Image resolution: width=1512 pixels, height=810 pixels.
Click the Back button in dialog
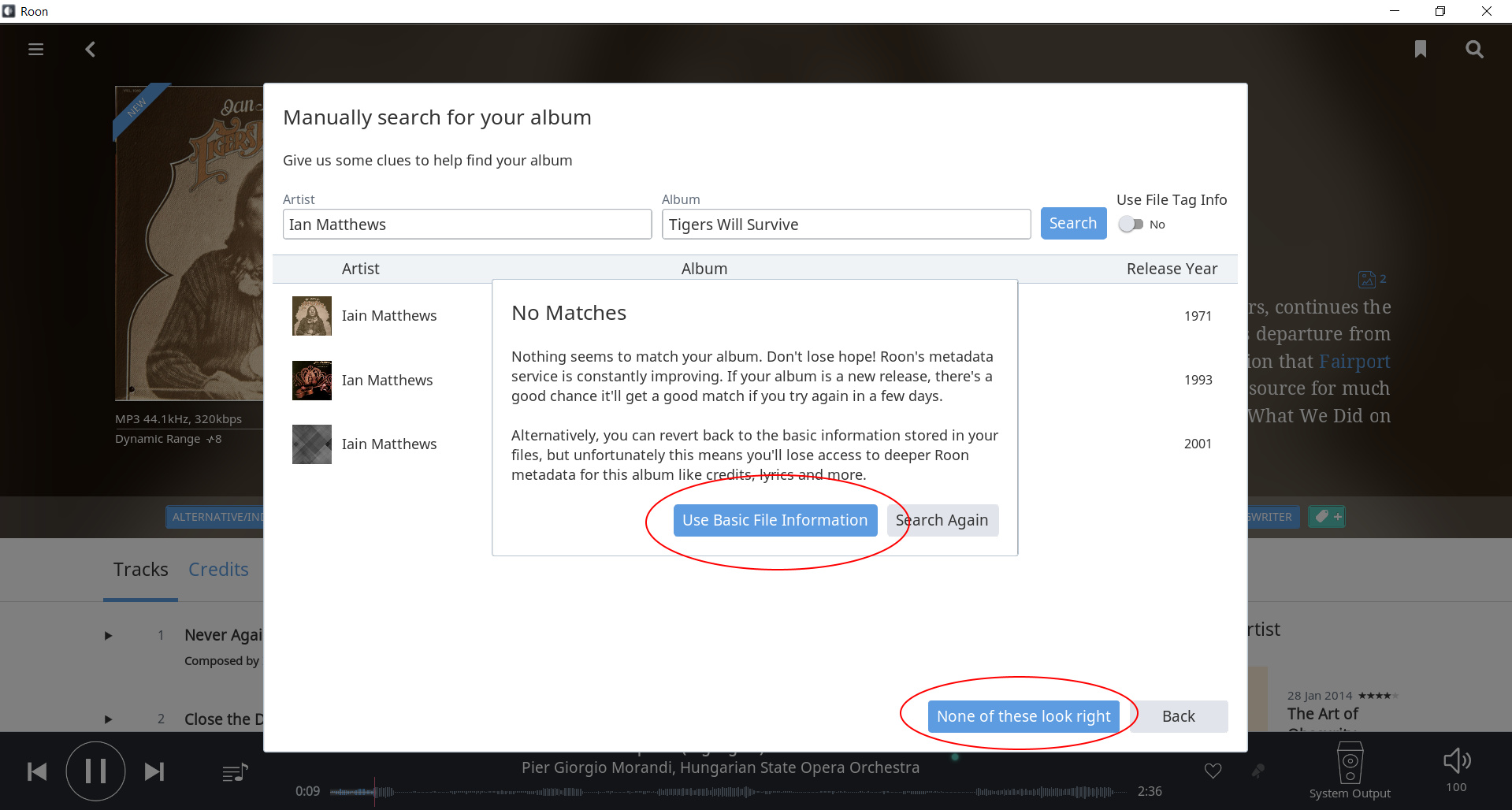[x=1179, y=716]
